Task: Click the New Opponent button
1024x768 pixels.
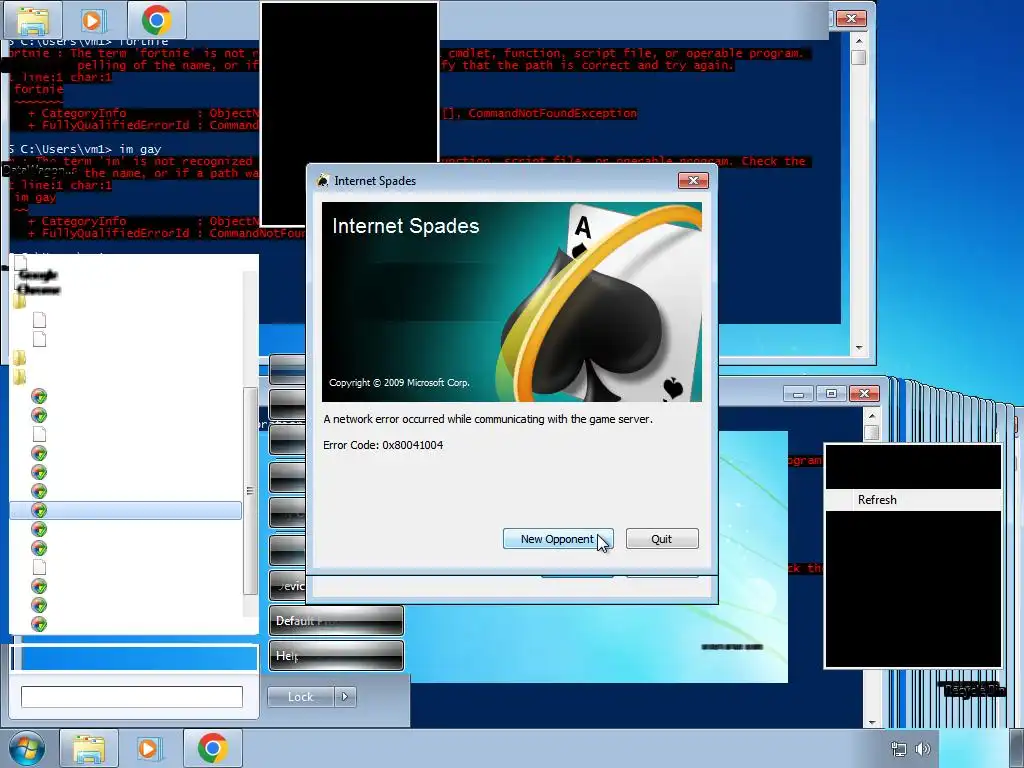Action: point(558,539)
